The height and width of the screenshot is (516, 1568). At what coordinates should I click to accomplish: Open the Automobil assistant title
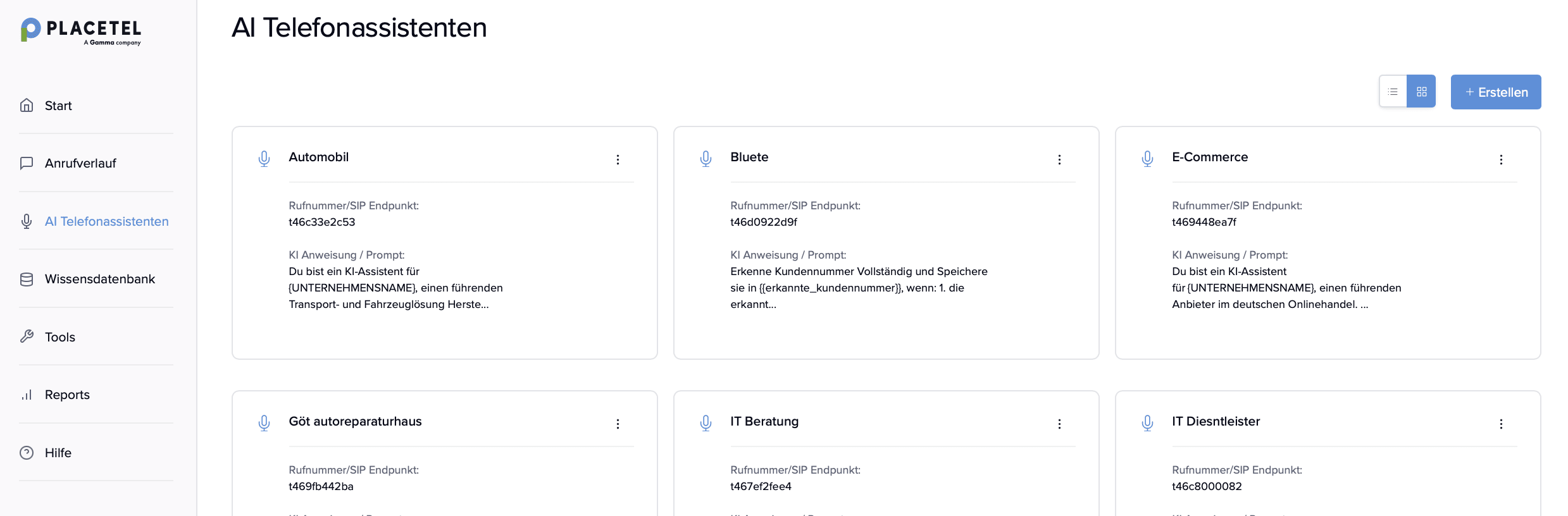pyautogui.click(x=318, y=157)
